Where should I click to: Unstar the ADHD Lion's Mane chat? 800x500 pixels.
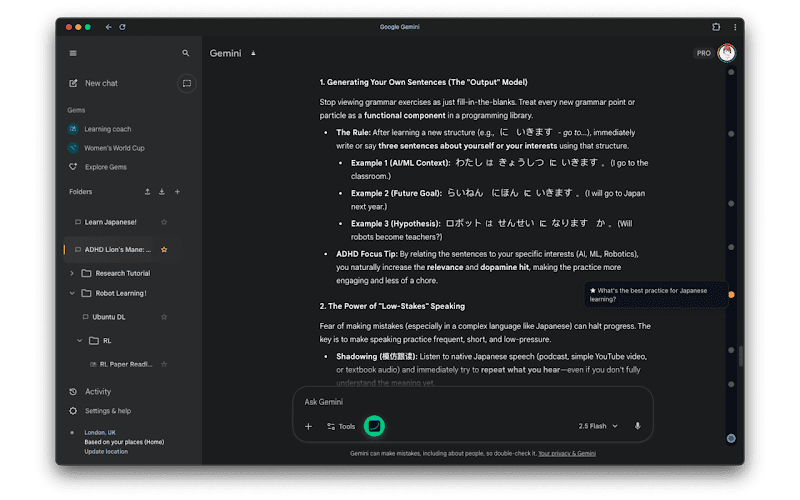(x=164, y=249)
